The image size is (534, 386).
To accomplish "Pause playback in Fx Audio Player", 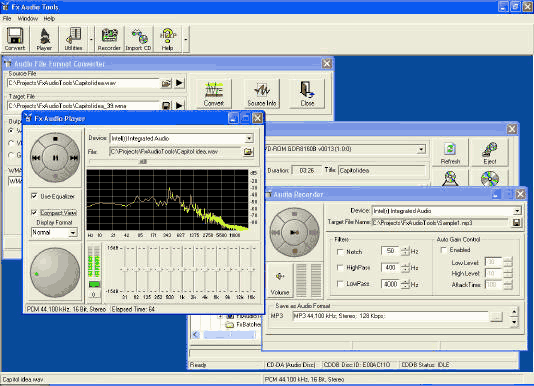I will click(x=56, y=158).
